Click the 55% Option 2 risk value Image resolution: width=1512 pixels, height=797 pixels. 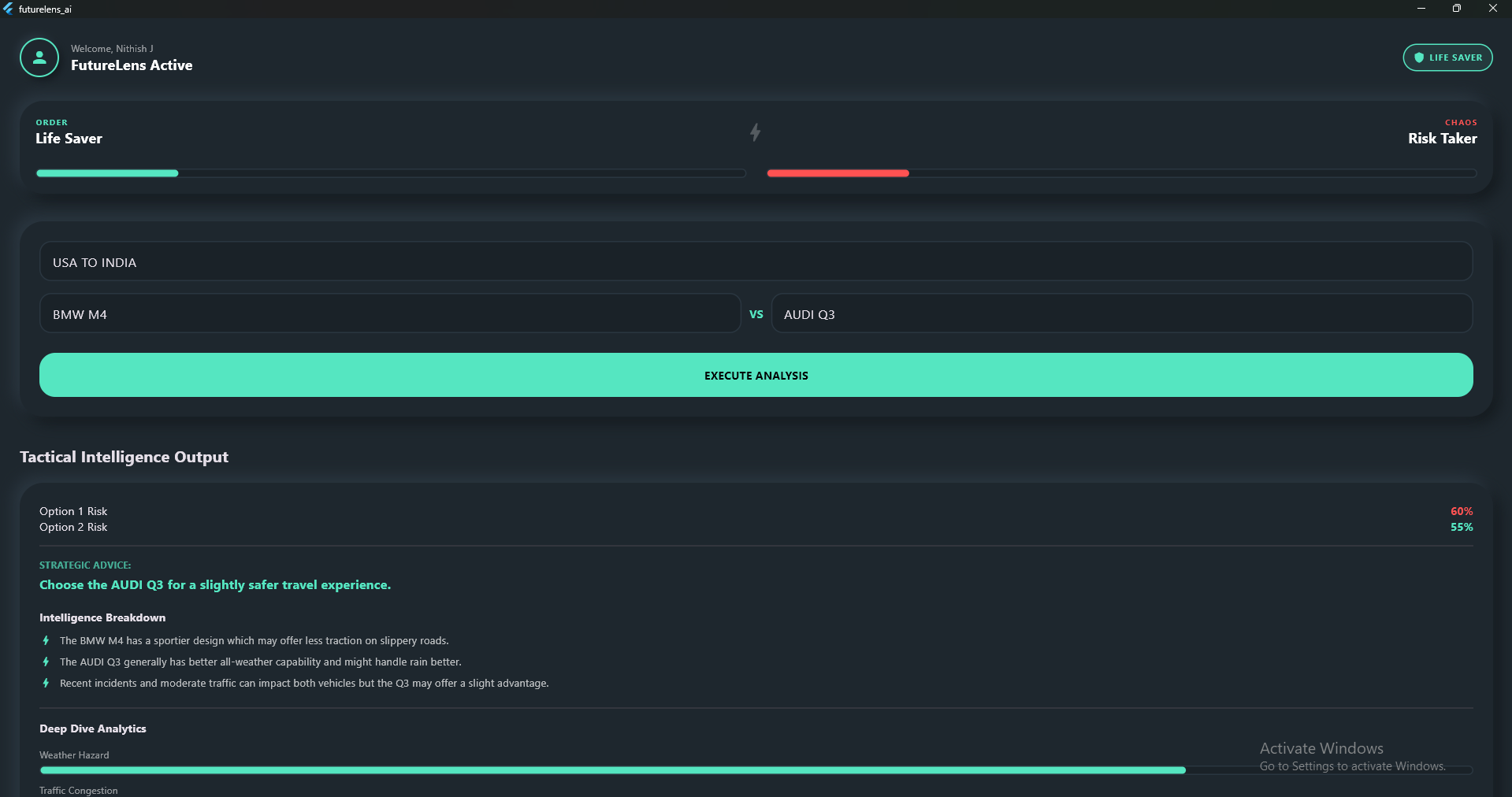(x=1462, y=527)
